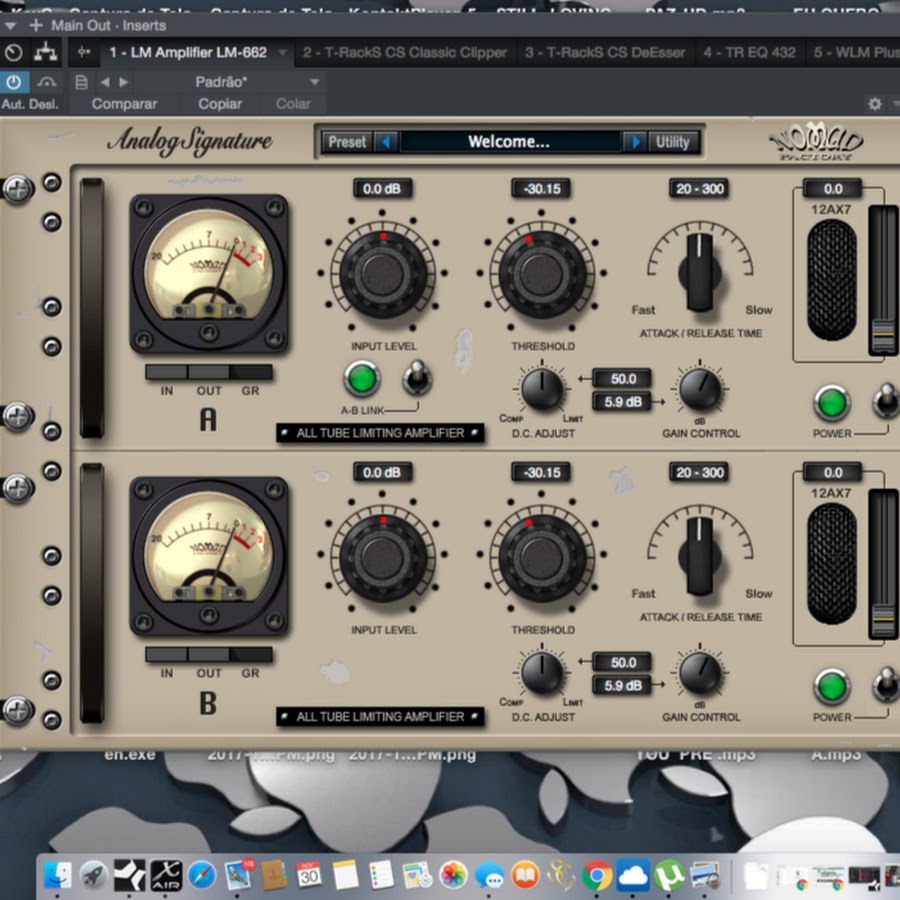The width and height of the screenshot is (900, 900).
Task: Open Google Chrome from the Dock
Action: 597,875
